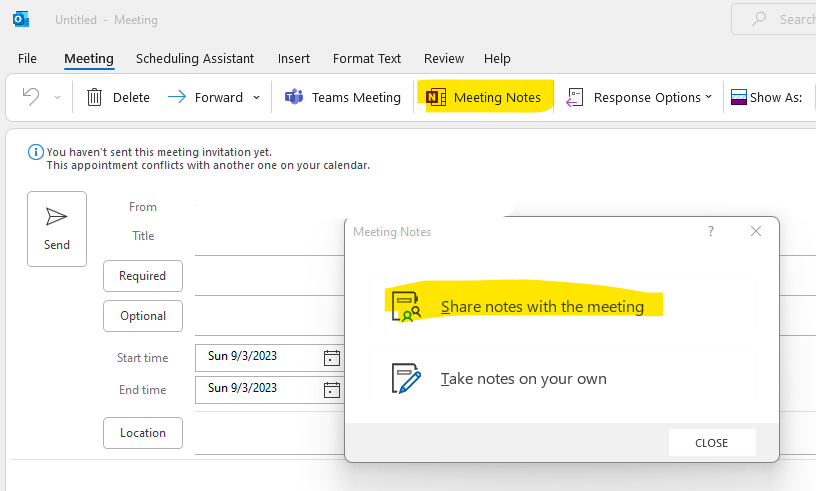Send the meeting invitation
This screenshot has height=491, width=816.
point(57,229)
